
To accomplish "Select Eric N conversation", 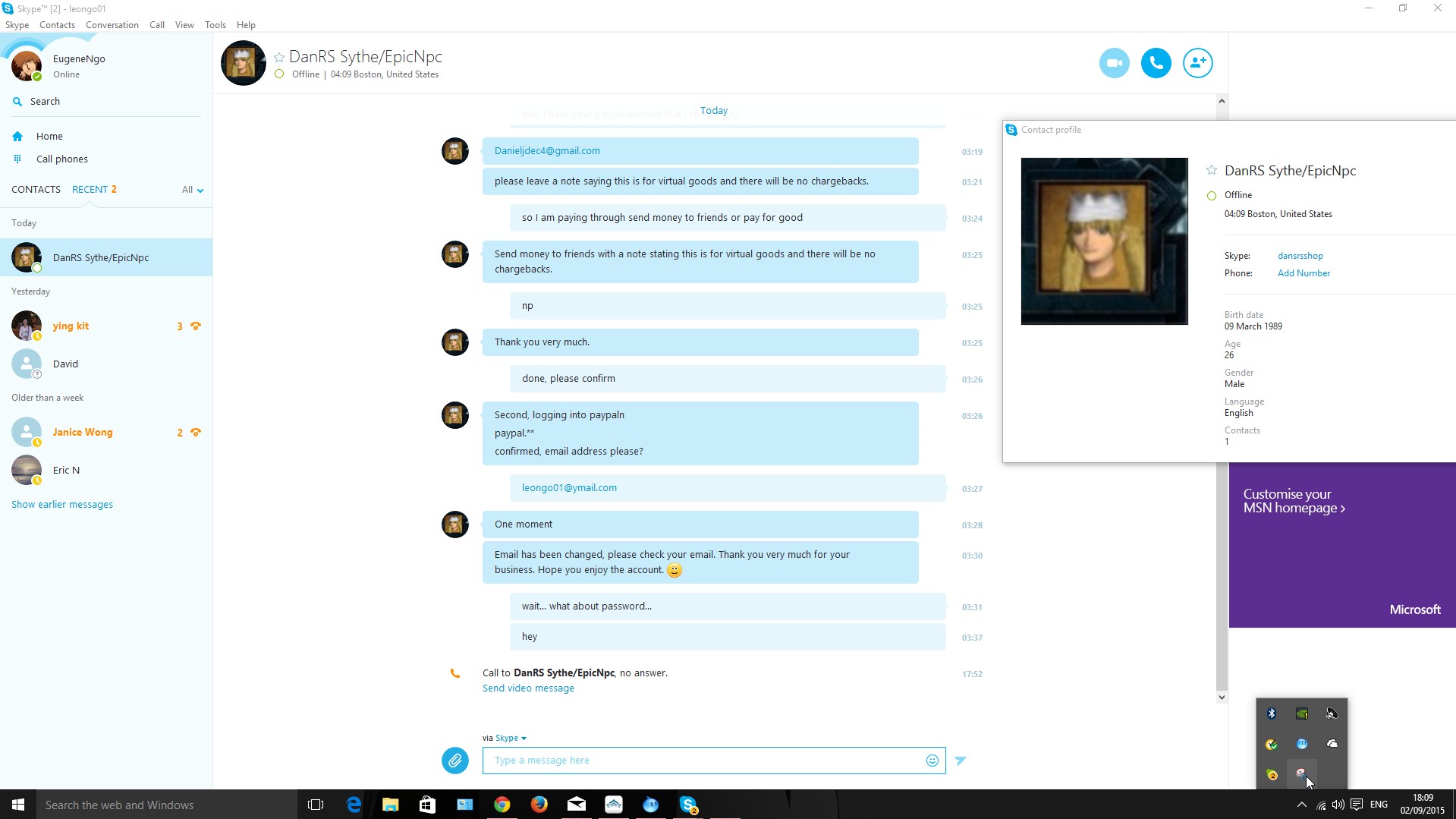I will (106, 470).
